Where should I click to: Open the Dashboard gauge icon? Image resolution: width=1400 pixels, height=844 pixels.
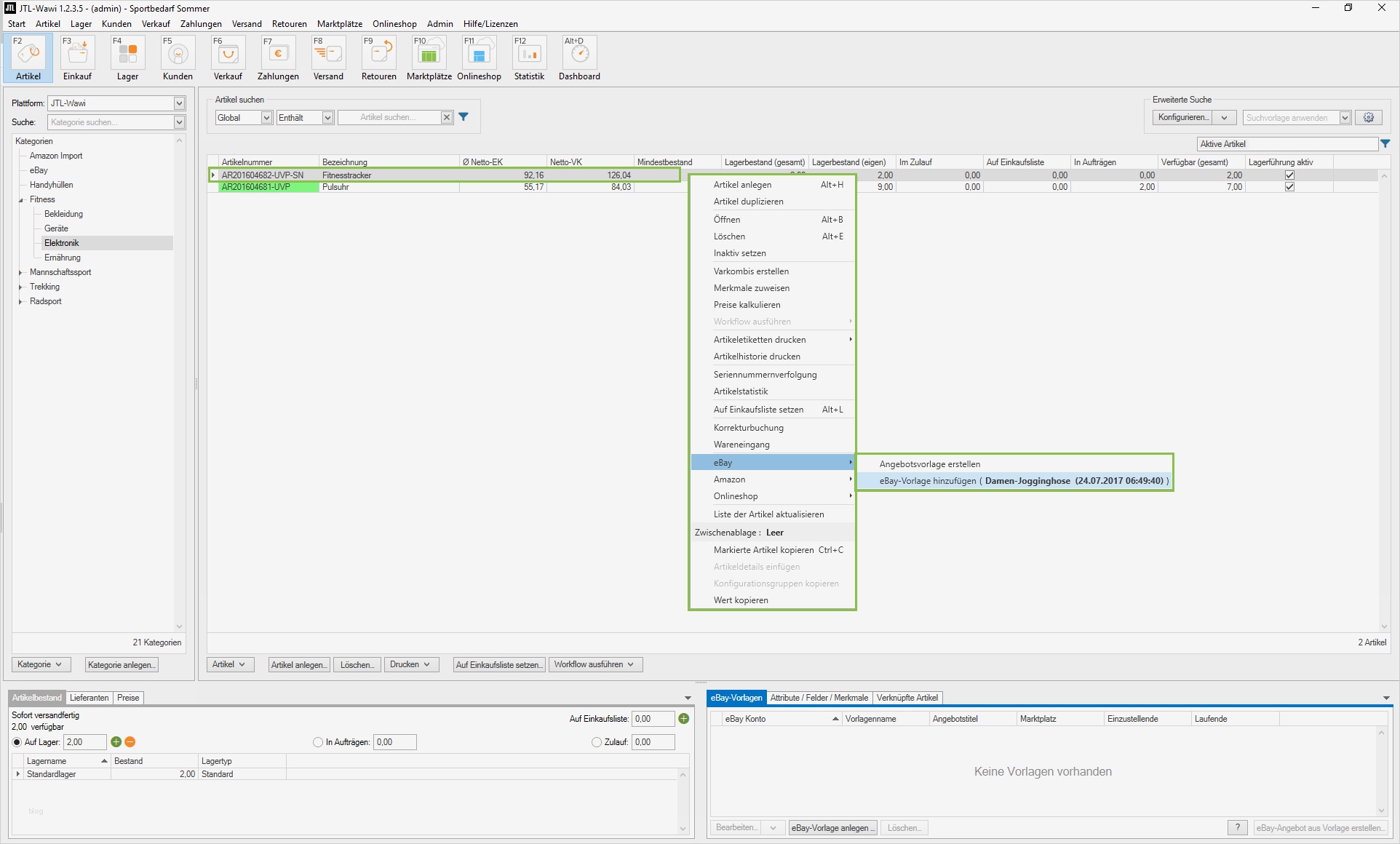pos(579,55)
